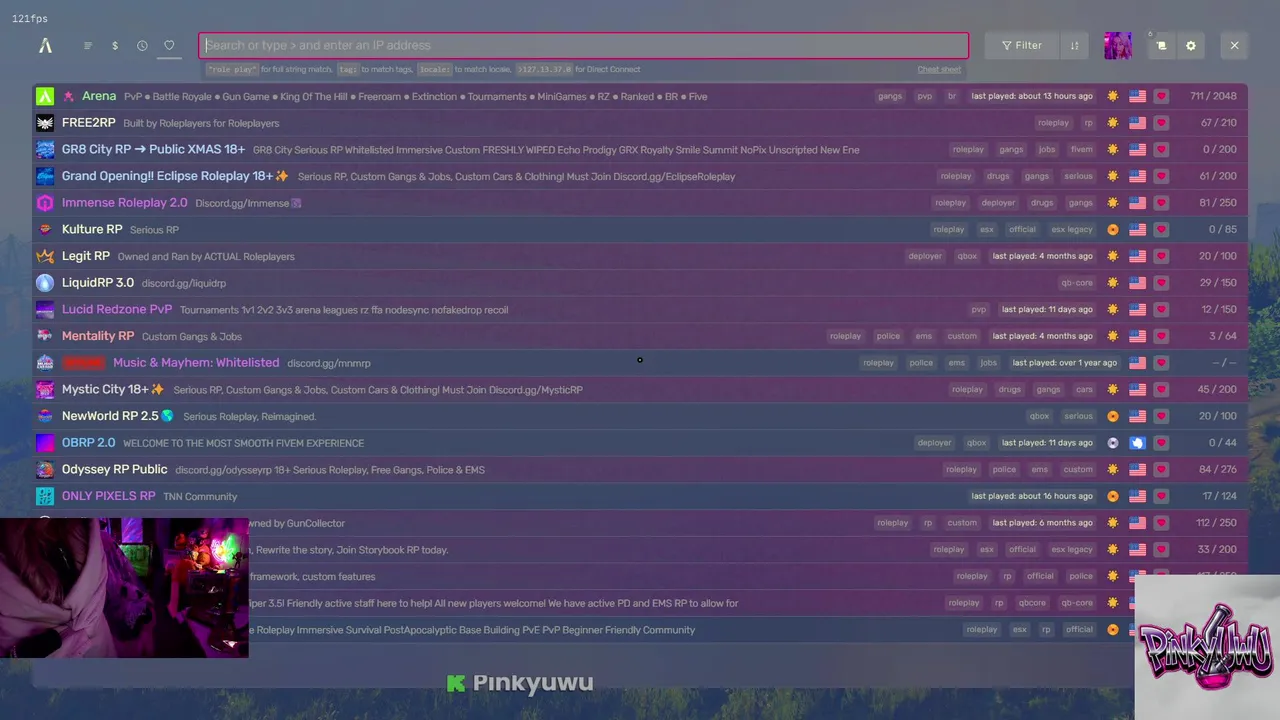Toggle favorite heart on FREE2RP server
The image size is (1280, 720).
[x=1161, y=123]
